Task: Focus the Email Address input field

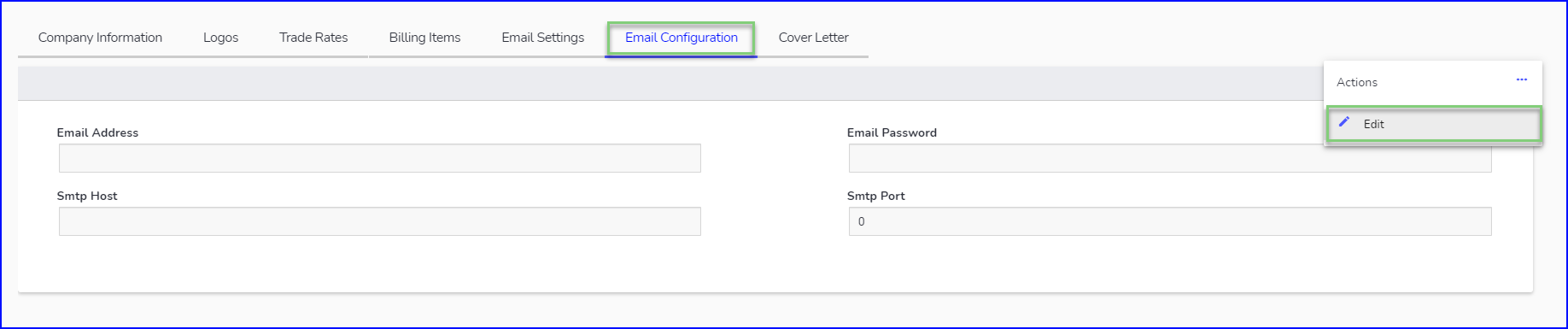Action: coord(380,158)
